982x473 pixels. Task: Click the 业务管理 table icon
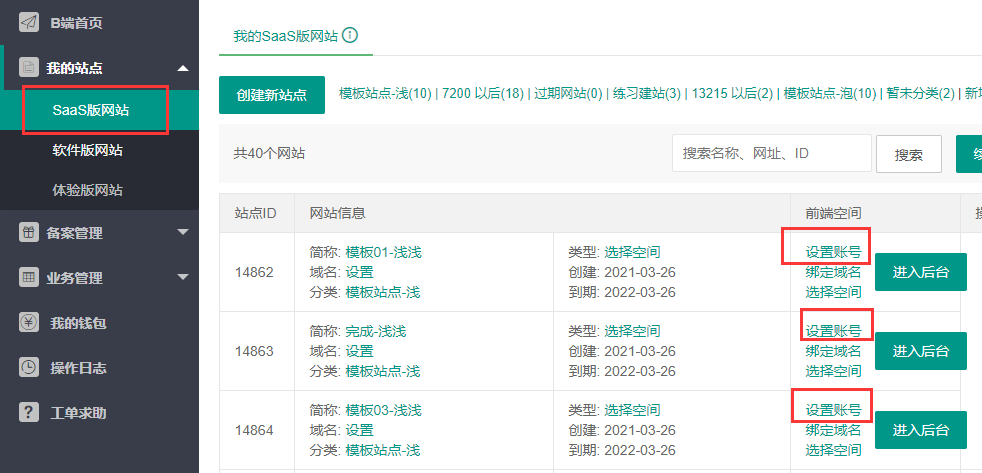coord(29,278)
